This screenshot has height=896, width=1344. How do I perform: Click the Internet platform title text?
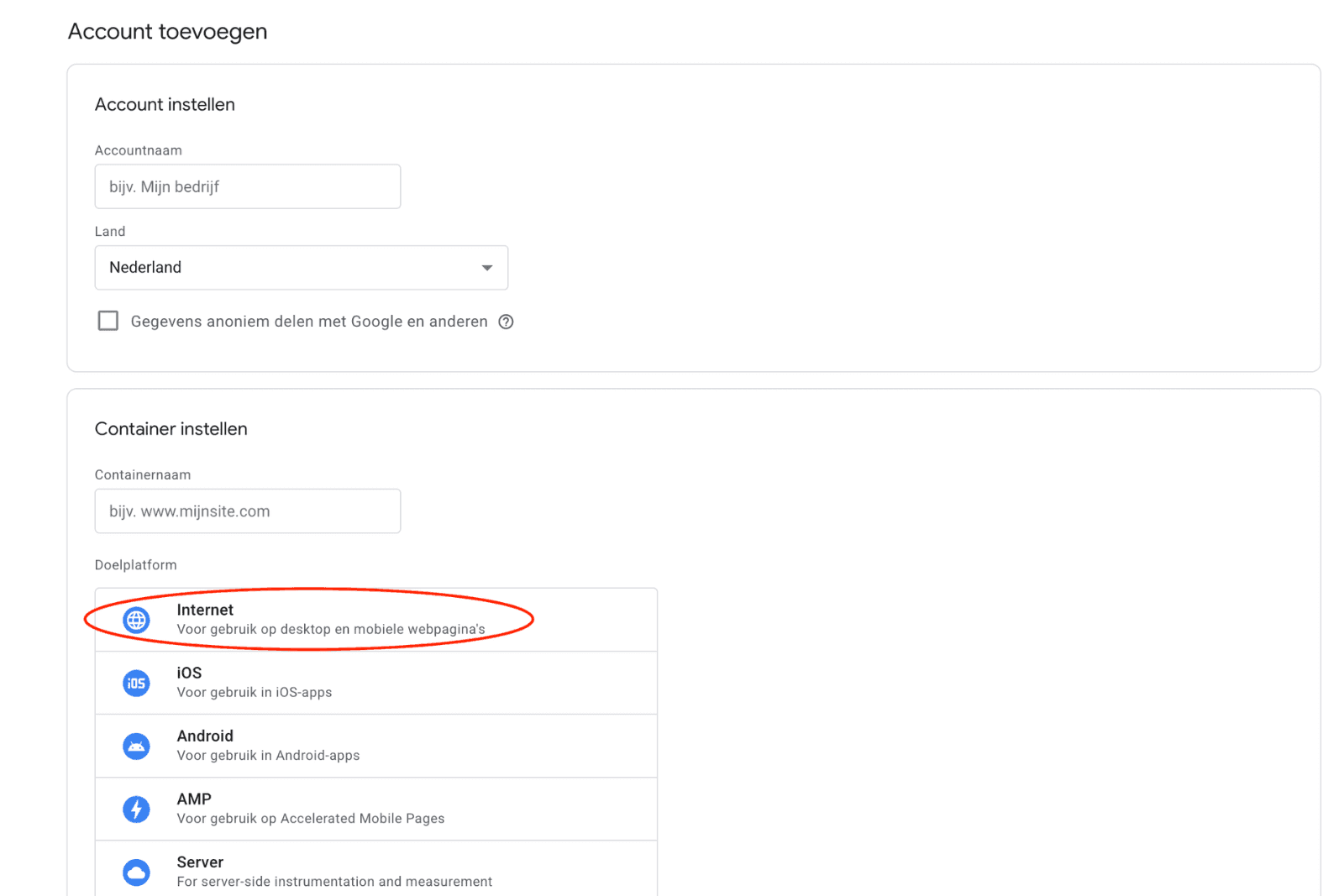pos(205,610)
